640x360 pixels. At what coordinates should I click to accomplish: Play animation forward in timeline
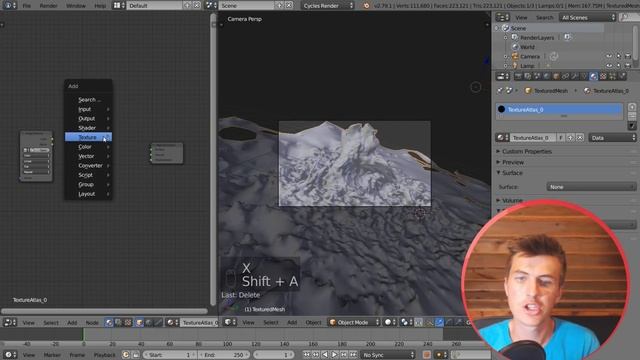(334, 355)
